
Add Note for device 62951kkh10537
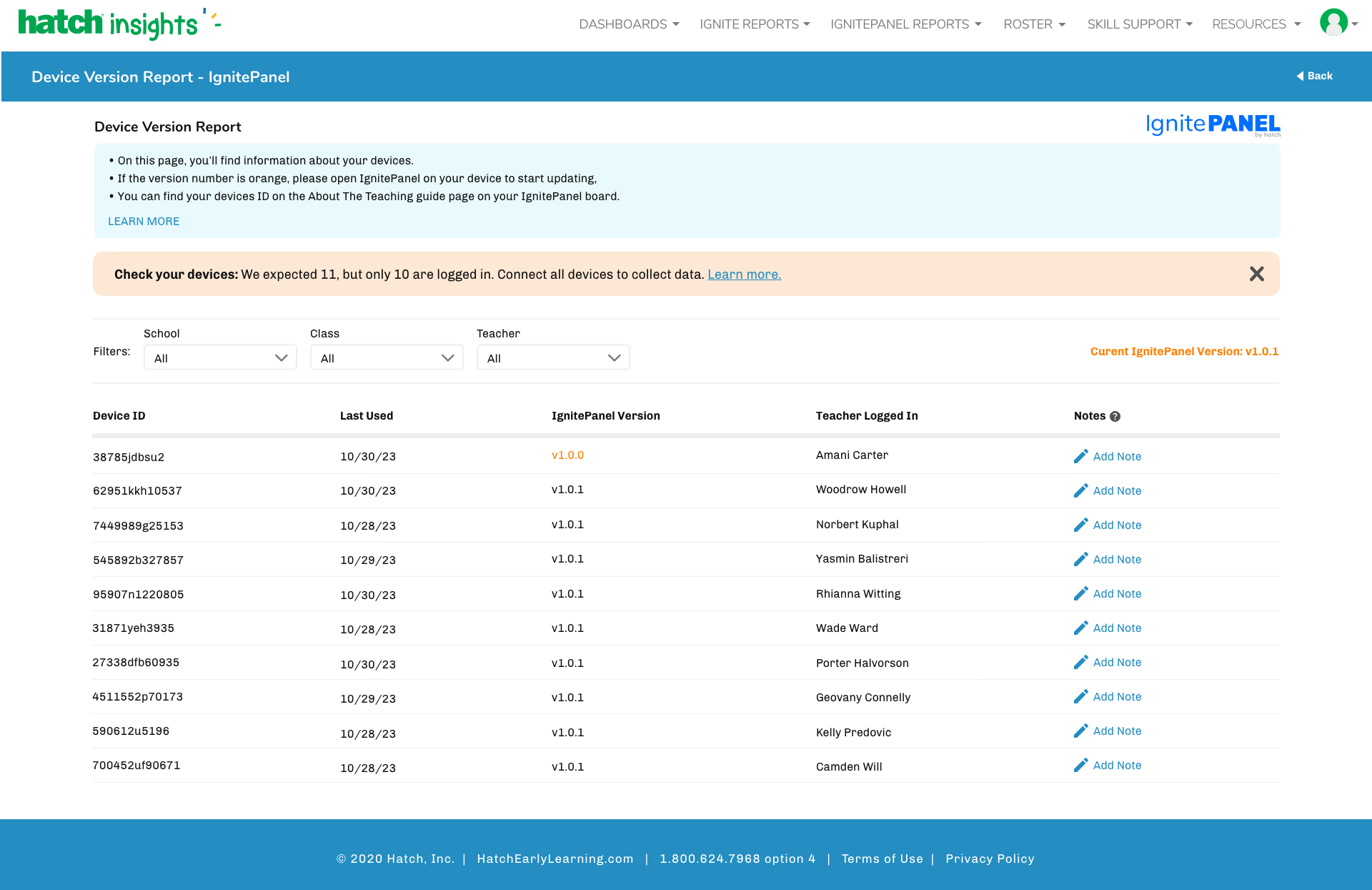pos(1117,490)
